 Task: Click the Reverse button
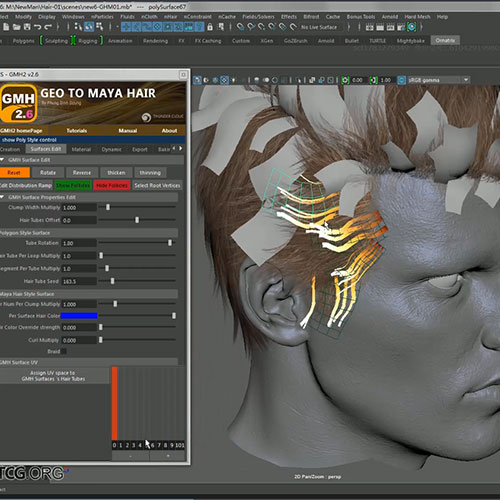[82, 173]
